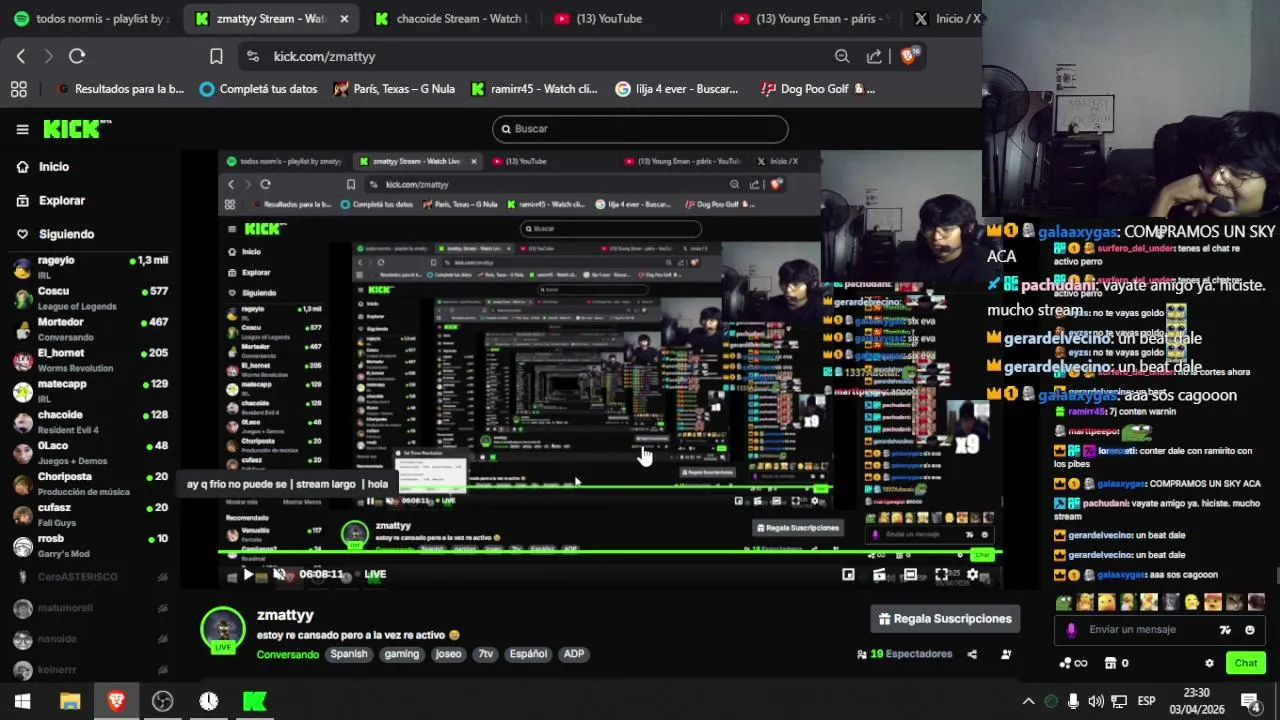1280x720 pixels.
Task: Open Dog Poo Golf bookmark
Action: 817,89
